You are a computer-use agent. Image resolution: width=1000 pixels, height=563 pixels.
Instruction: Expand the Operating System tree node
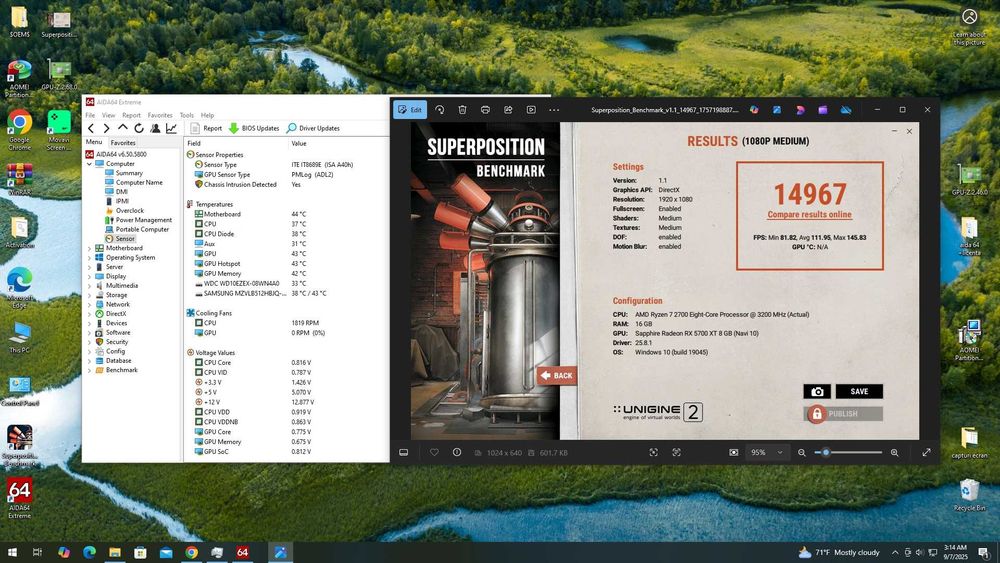click(x=89, y=258)
